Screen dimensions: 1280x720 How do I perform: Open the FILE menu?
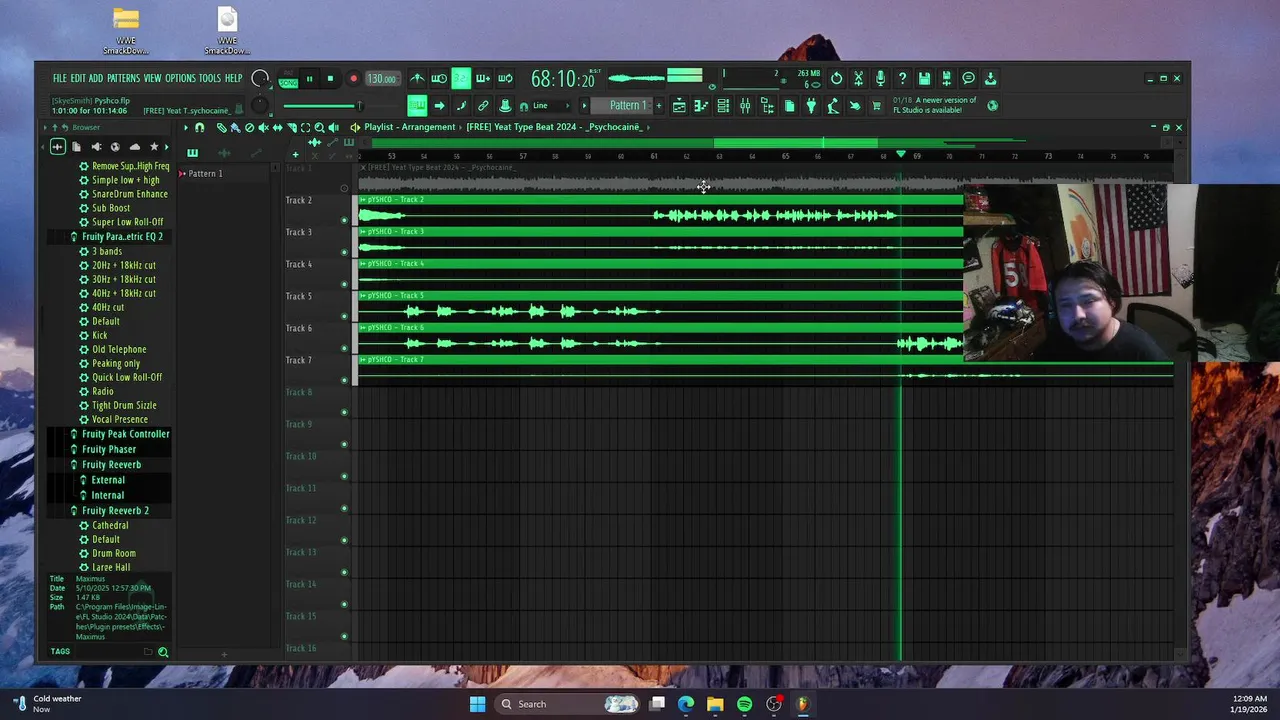pos(60,78)
